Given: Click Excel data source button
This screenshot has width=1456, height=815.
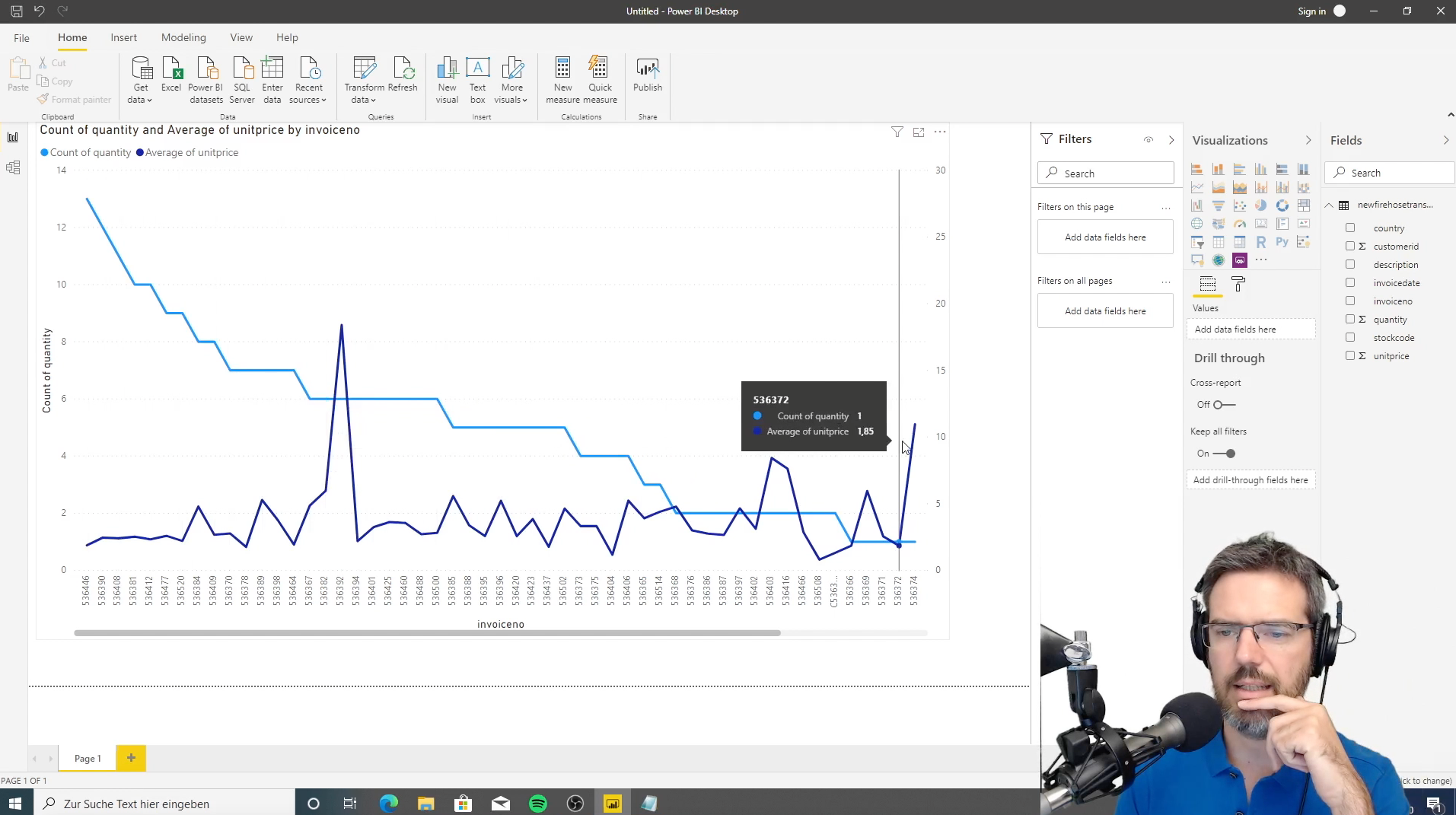Looking at the screenshot, I should tap(171, 75).
